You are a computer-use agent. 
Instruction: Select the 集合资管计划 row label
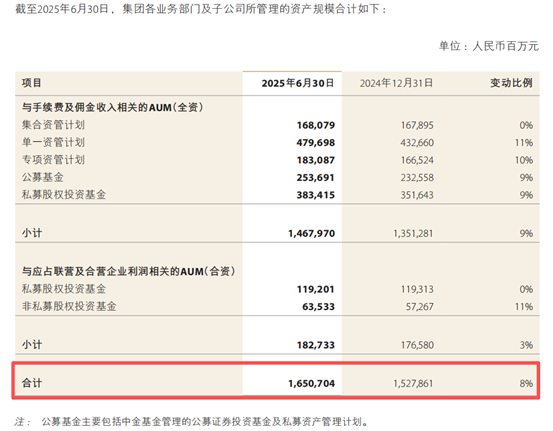coord(53,125)
